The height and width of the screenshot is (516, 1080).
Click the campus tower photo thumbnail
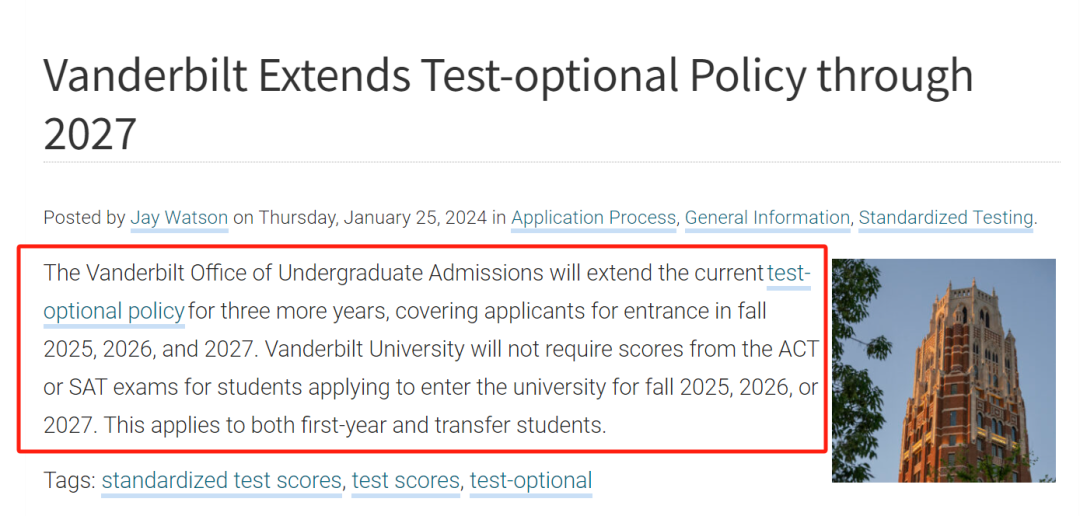[944, 370]
